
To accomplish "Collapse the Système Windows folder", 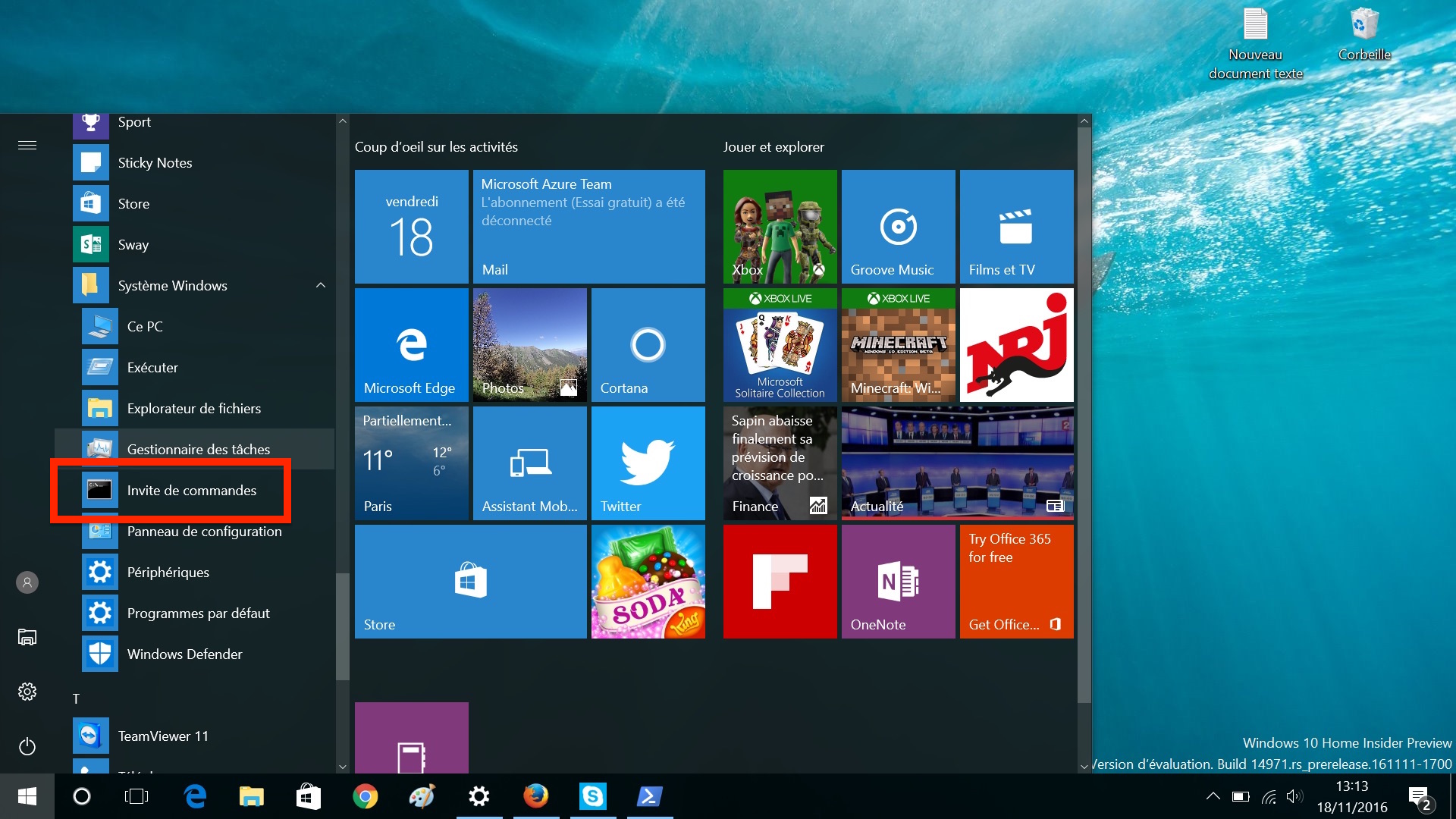I will (320, 285).
